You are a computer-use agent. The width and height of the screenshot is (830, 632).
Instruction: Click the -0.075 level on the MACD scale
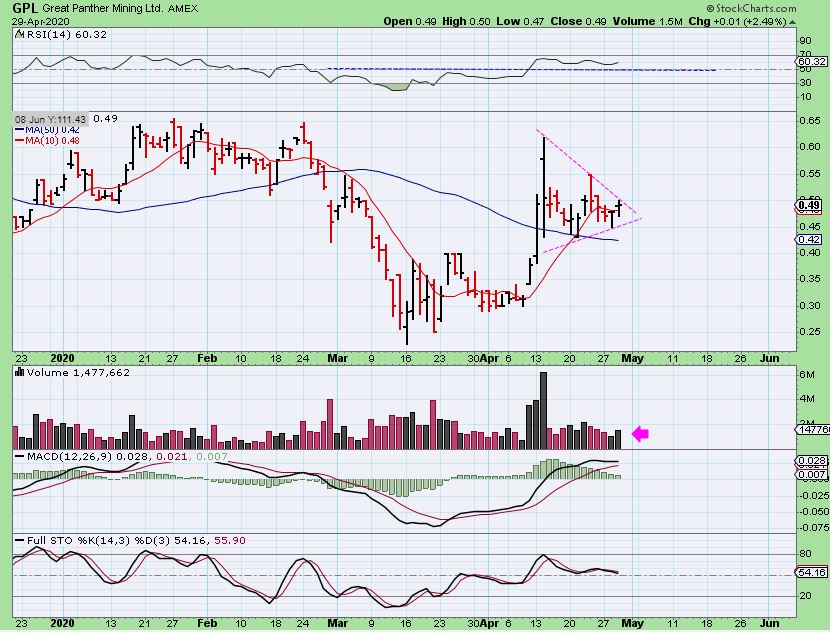[x=814, y=527]
